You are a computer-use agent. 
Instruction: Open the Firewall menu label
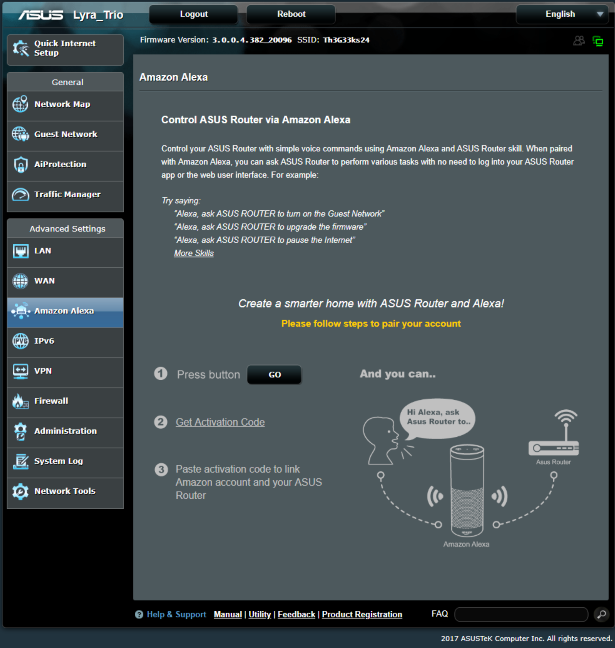tap(51, 401)
